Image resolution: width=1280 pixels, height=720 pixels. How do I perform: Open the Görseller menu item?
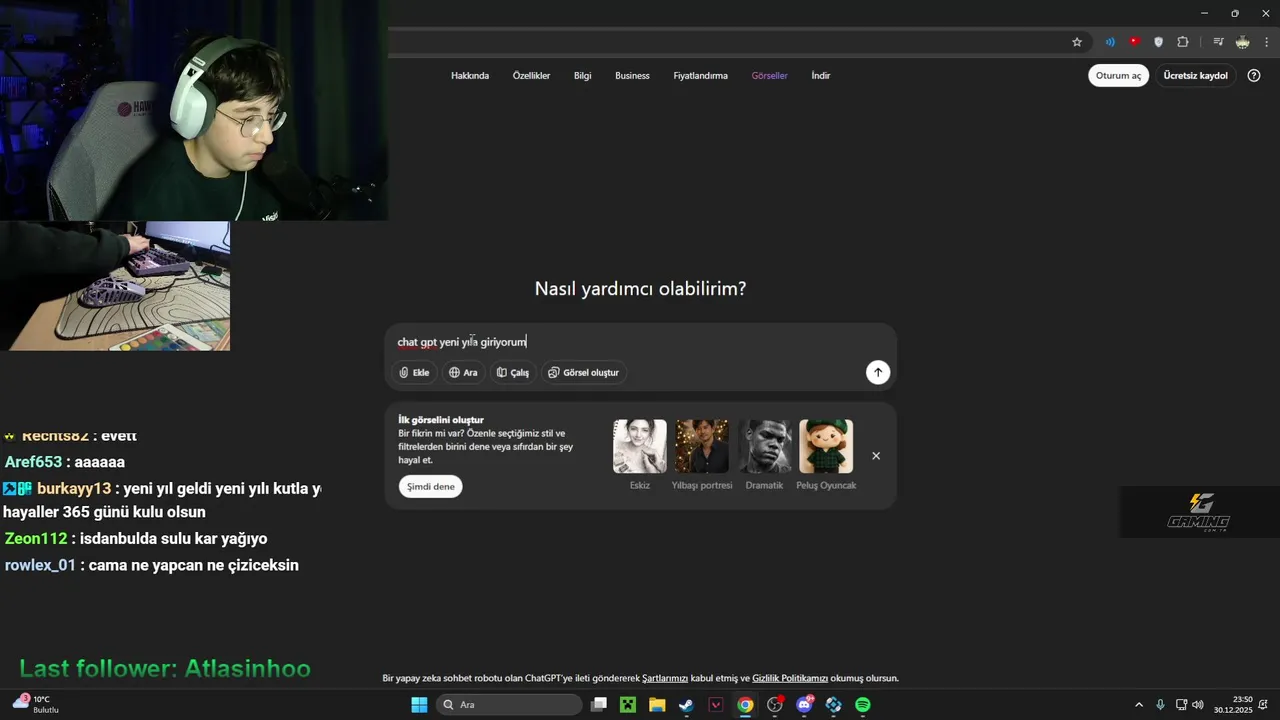coord(770,76)
